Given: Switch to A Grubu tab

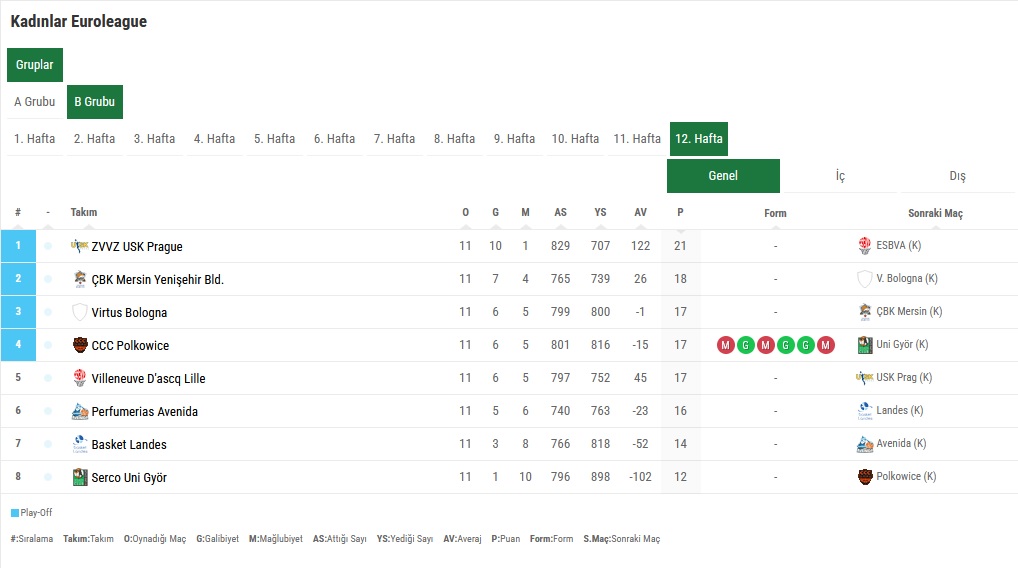Looking at the screenshot, I should tap(35, 102).
